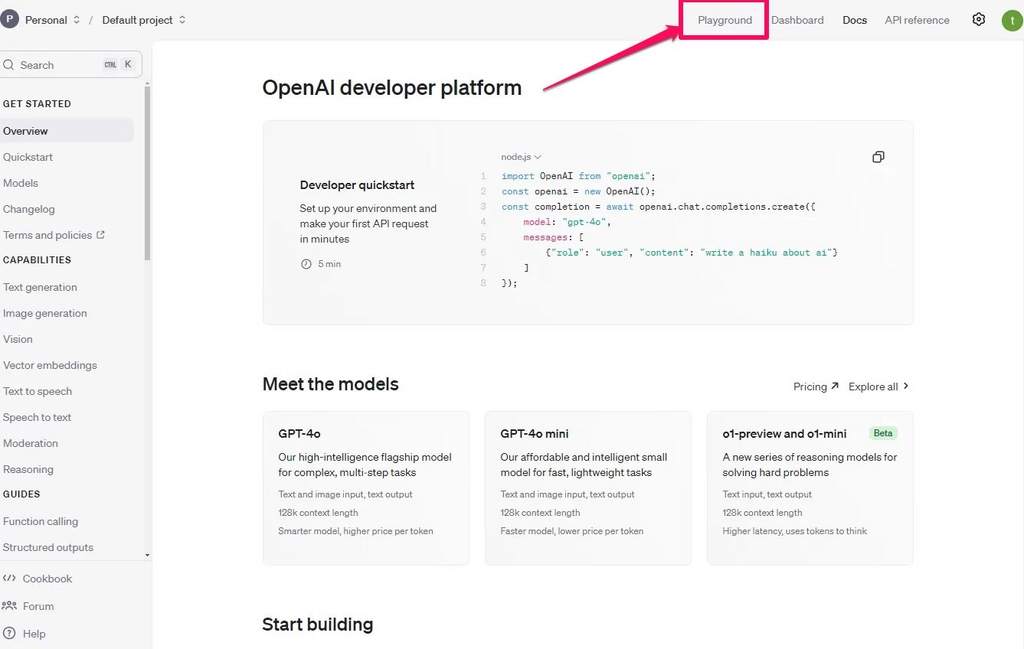Click the Meet the models heading
The image size is (1024, 649).
click(x=330, y=384)
